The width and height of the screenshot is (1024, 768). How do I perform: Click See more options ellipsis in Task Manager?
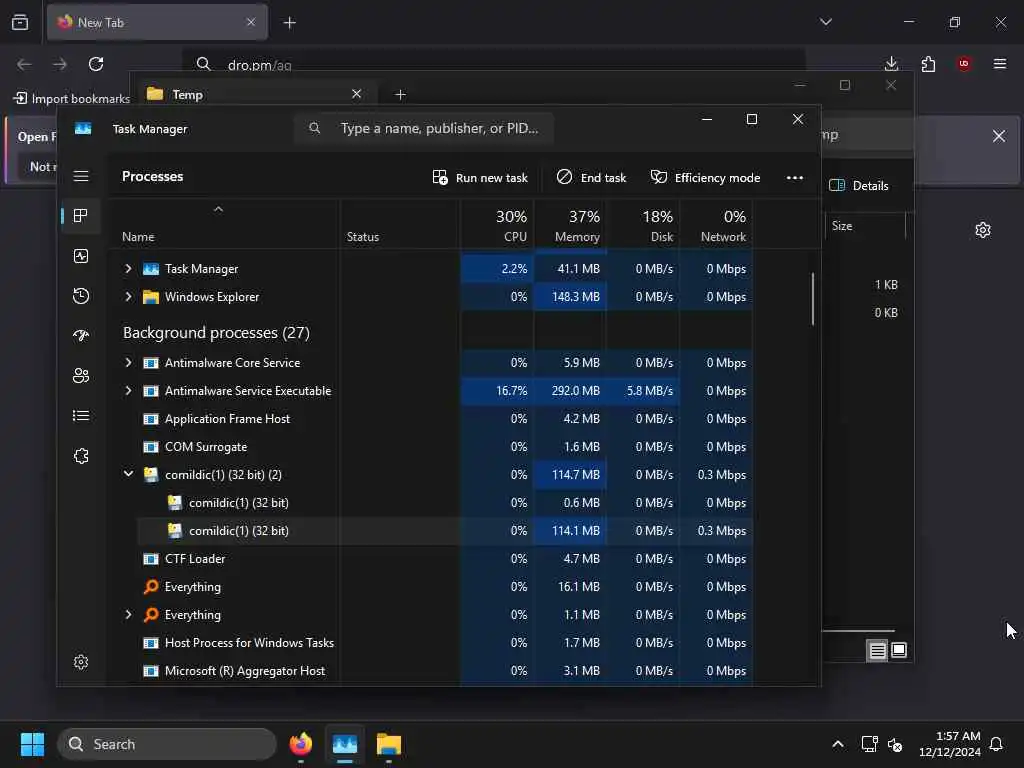coord(795,178)
